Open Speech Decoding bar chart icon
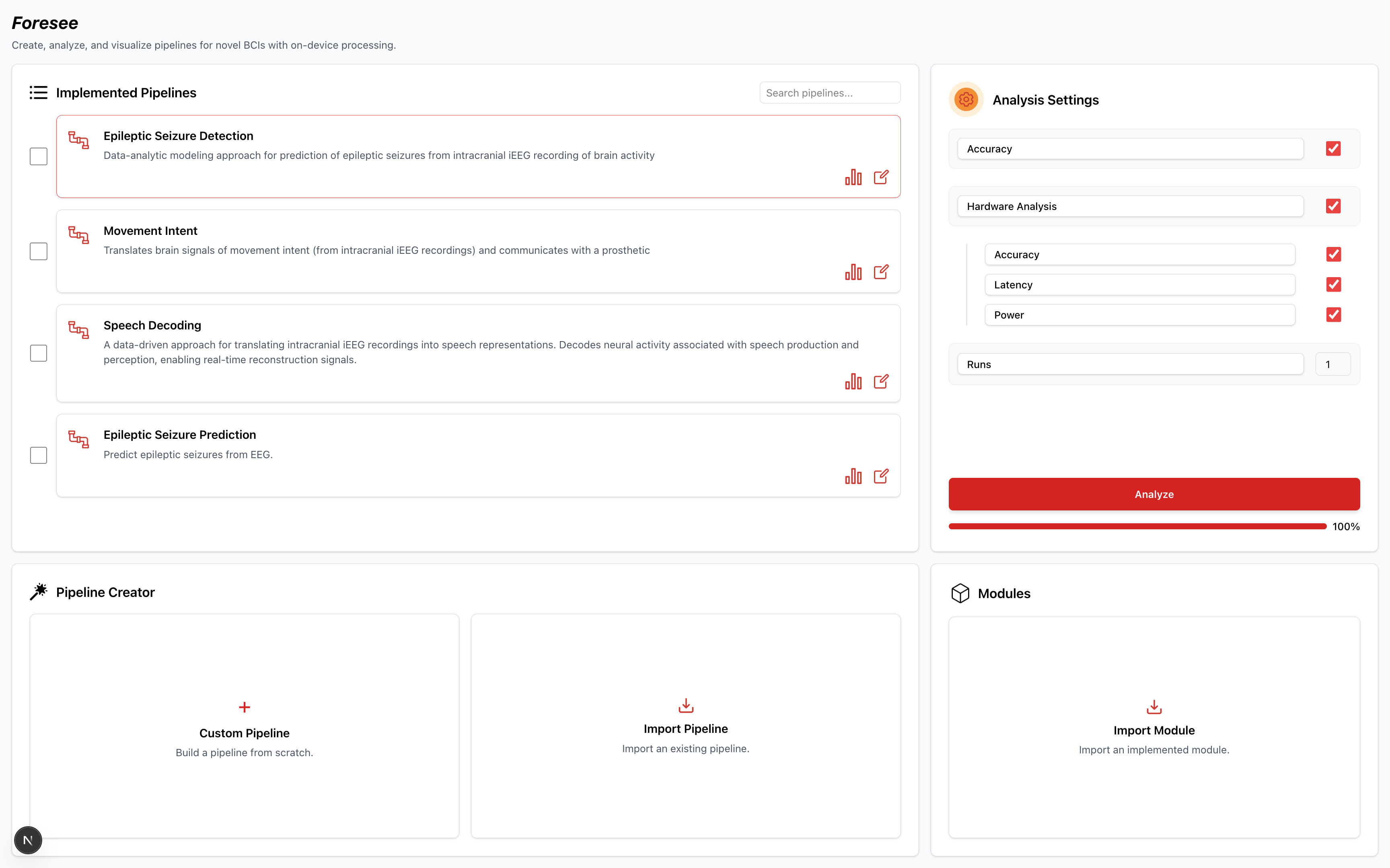 pyautogui.click(x=853, y=381)
